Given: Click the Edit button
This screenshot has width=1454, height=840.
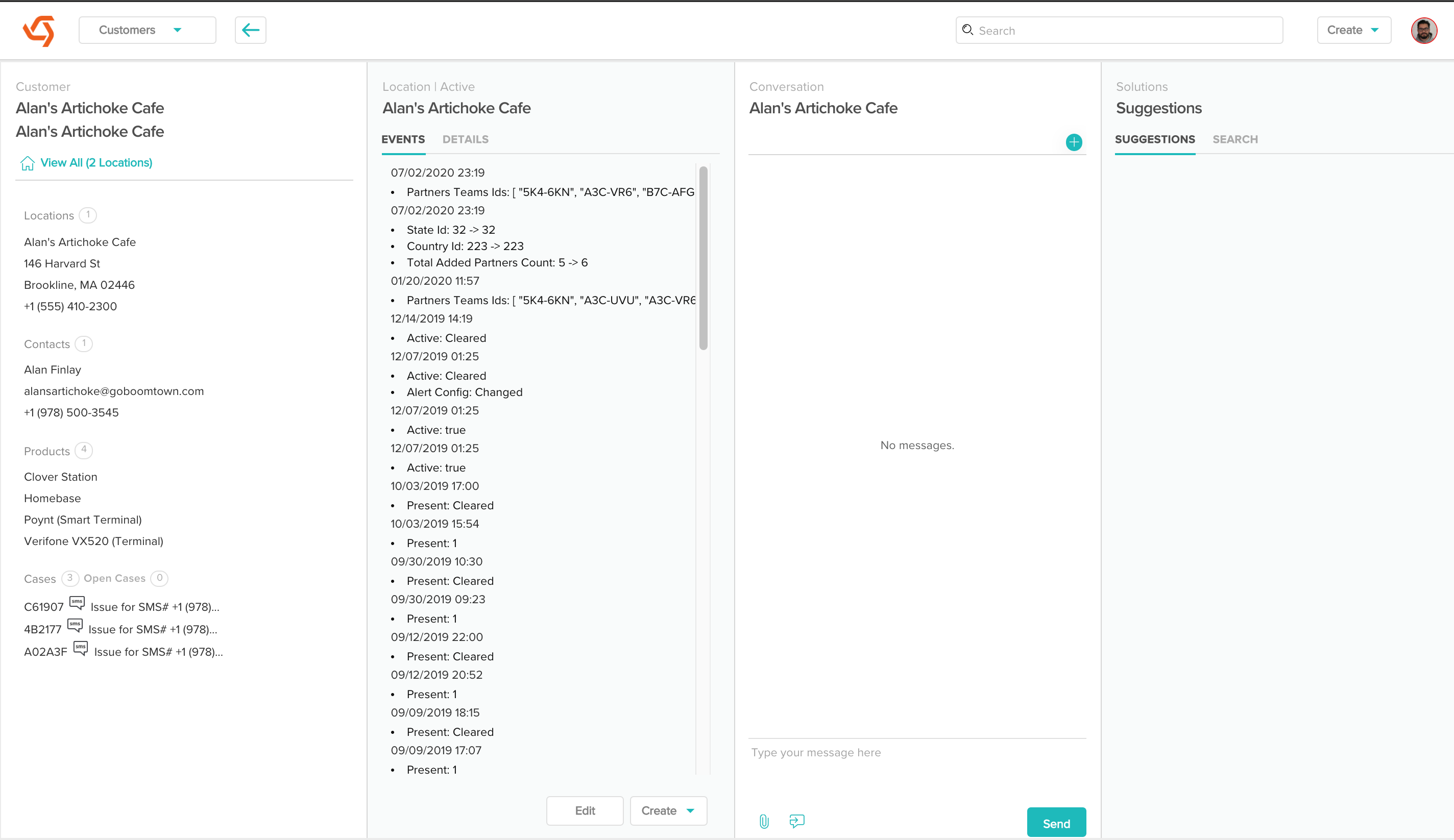Looking at the screenshot, I should click(x=585, y=810).
